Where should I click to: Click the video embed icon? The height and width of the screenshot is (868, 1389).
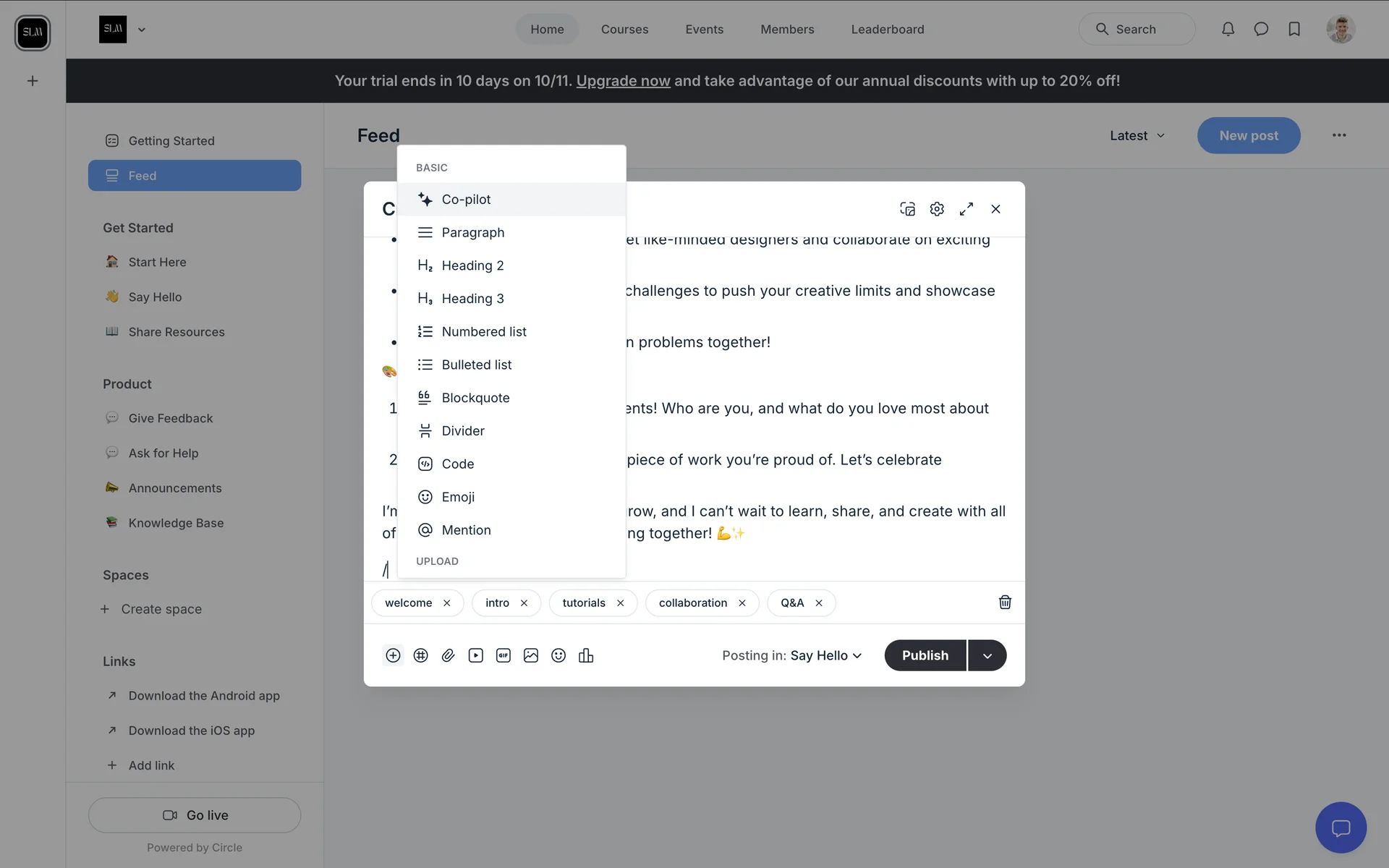475,655
